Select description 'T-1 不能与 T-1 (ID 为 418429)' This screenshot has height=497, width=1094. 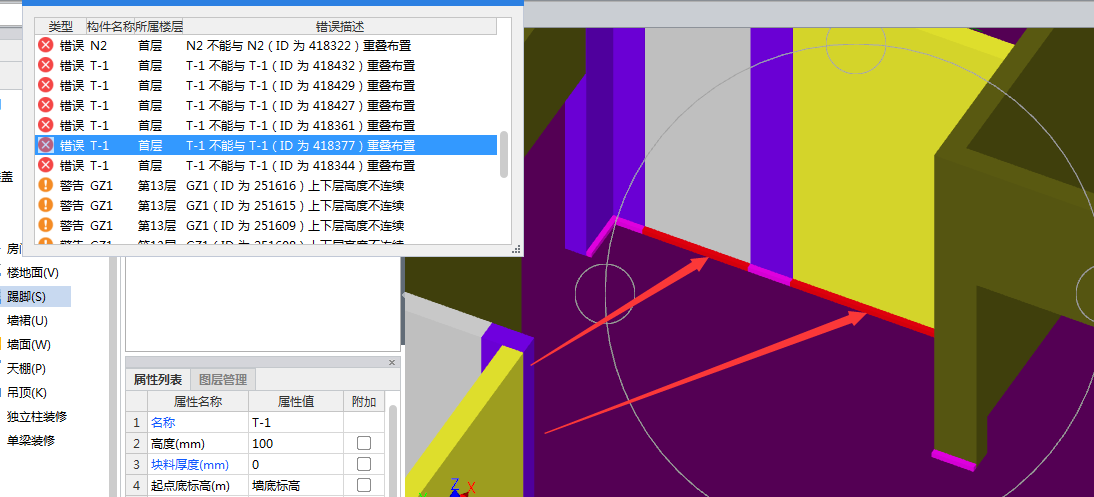300,85
